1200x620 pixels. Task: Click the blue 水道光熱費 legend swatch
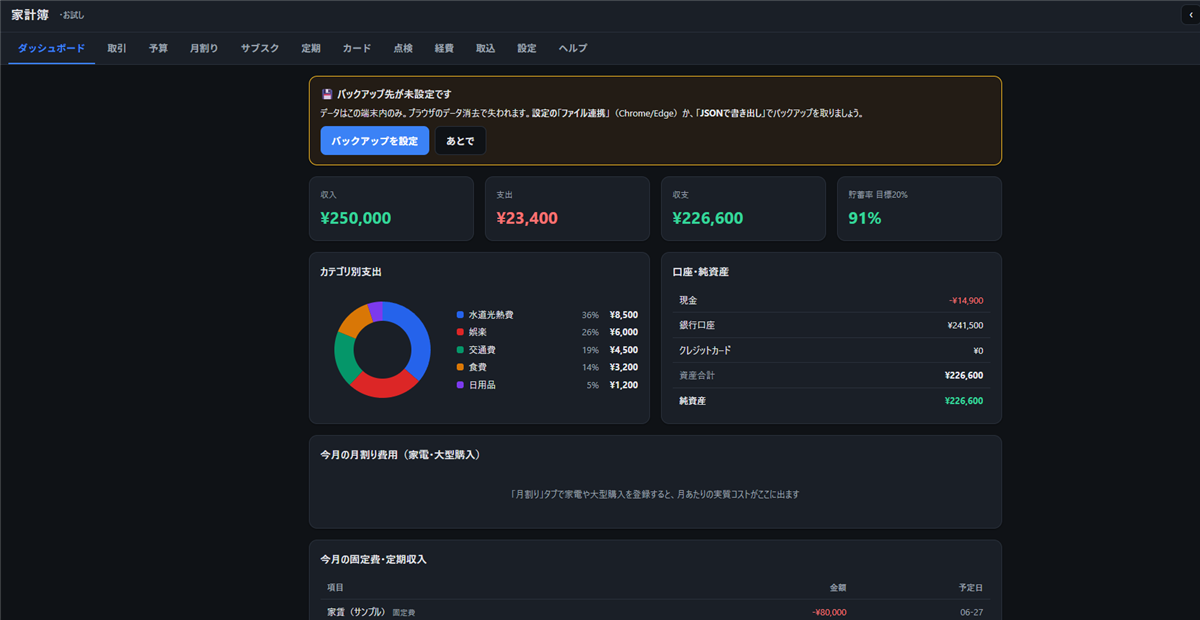pyautogui.click(x=460, y=315)
